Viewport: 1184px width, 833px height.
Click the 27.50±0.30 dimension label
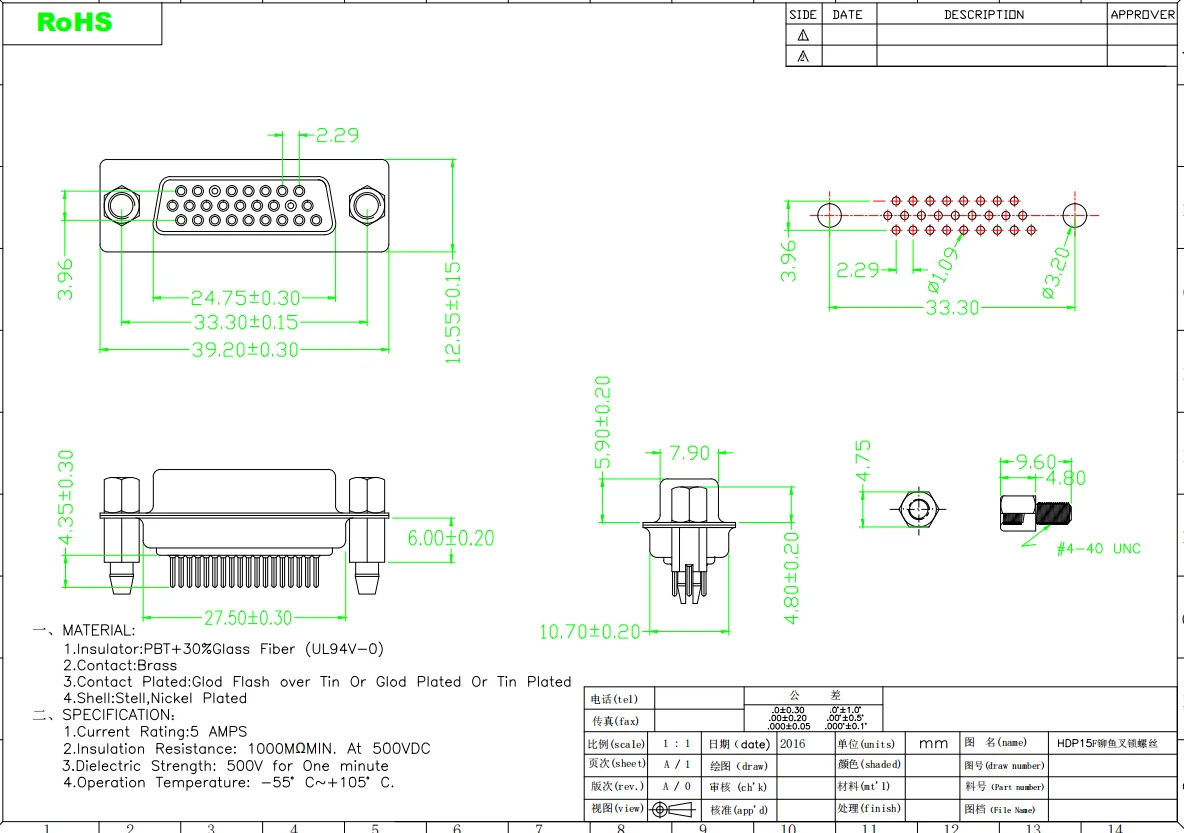247,619
